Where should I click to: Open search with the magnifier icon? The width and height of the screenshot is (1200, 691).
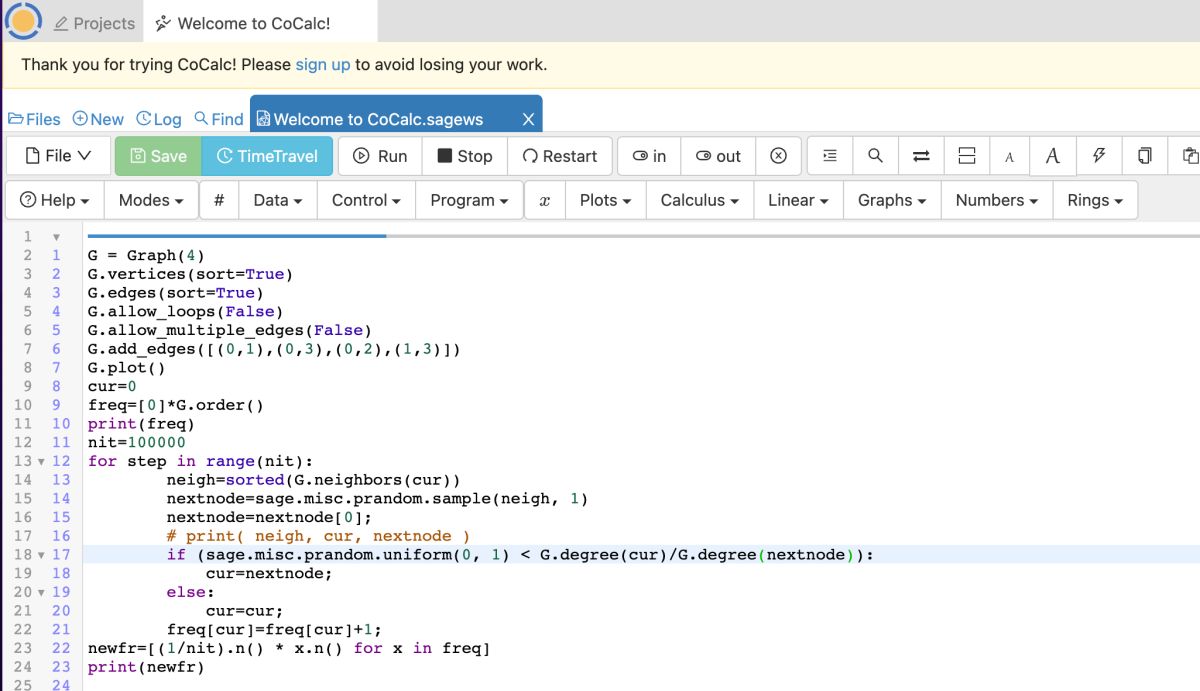click(875, 156)
